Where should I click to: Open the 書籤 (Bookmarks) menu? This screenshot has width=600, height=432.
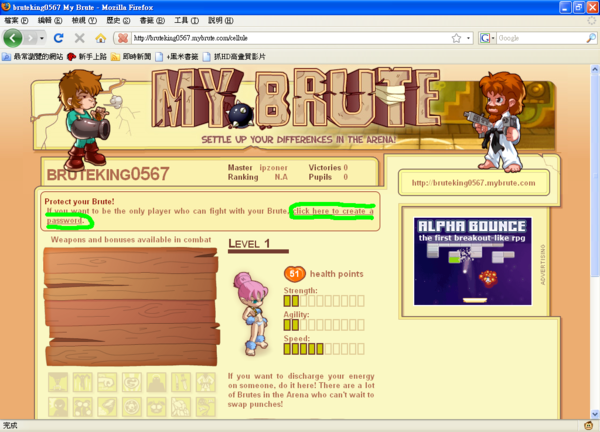(152, 20)
